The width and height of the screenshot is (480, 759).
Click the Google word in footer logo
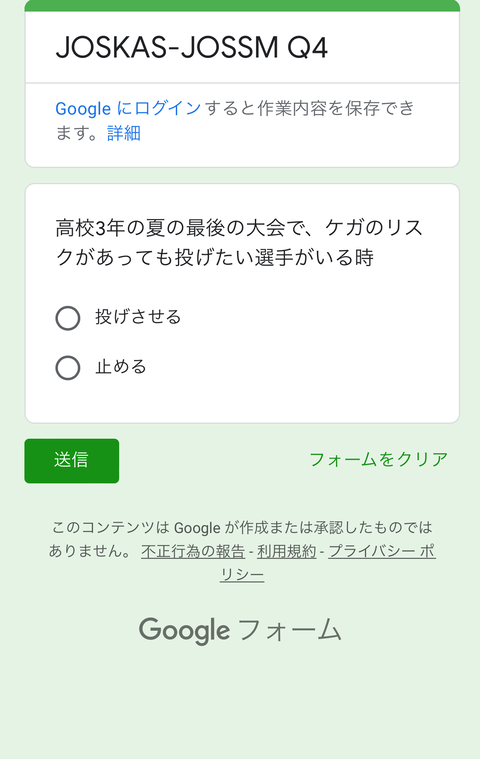(x=184, y=630)
